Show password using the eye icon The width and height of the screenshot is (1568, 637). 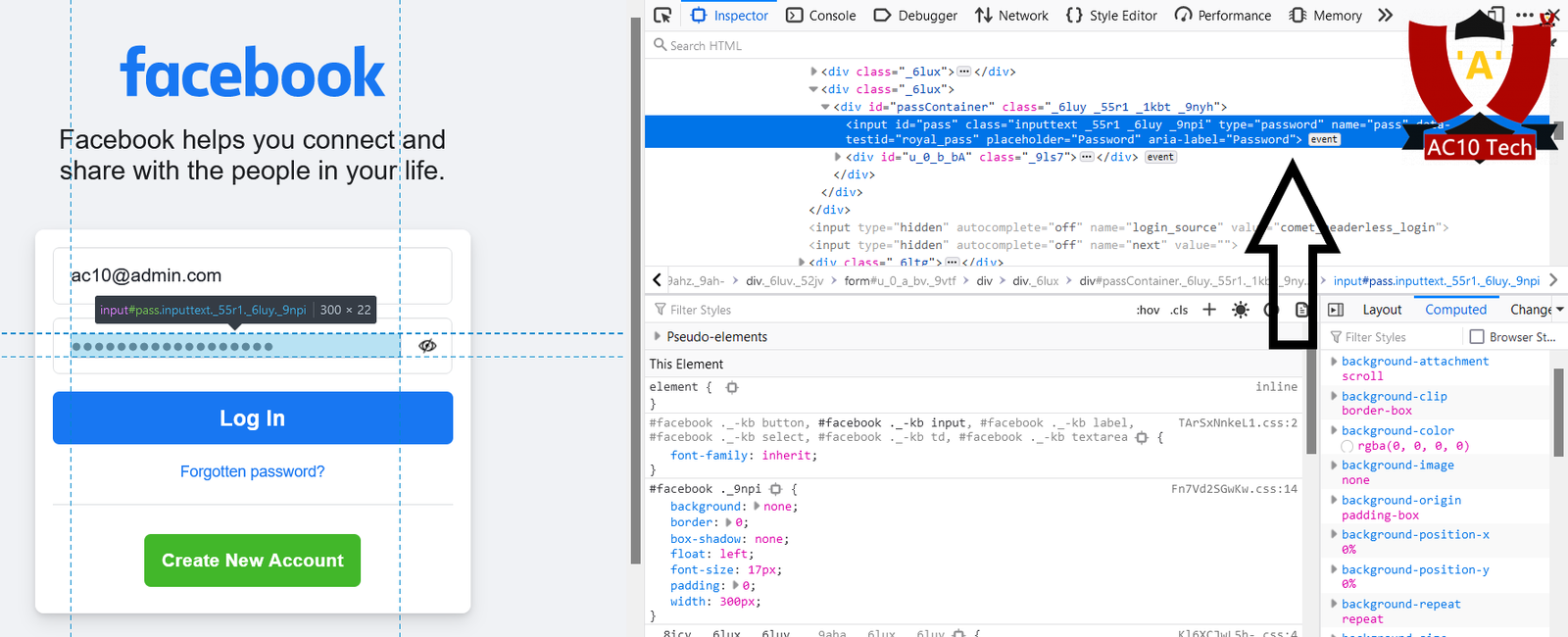(427, 346)
